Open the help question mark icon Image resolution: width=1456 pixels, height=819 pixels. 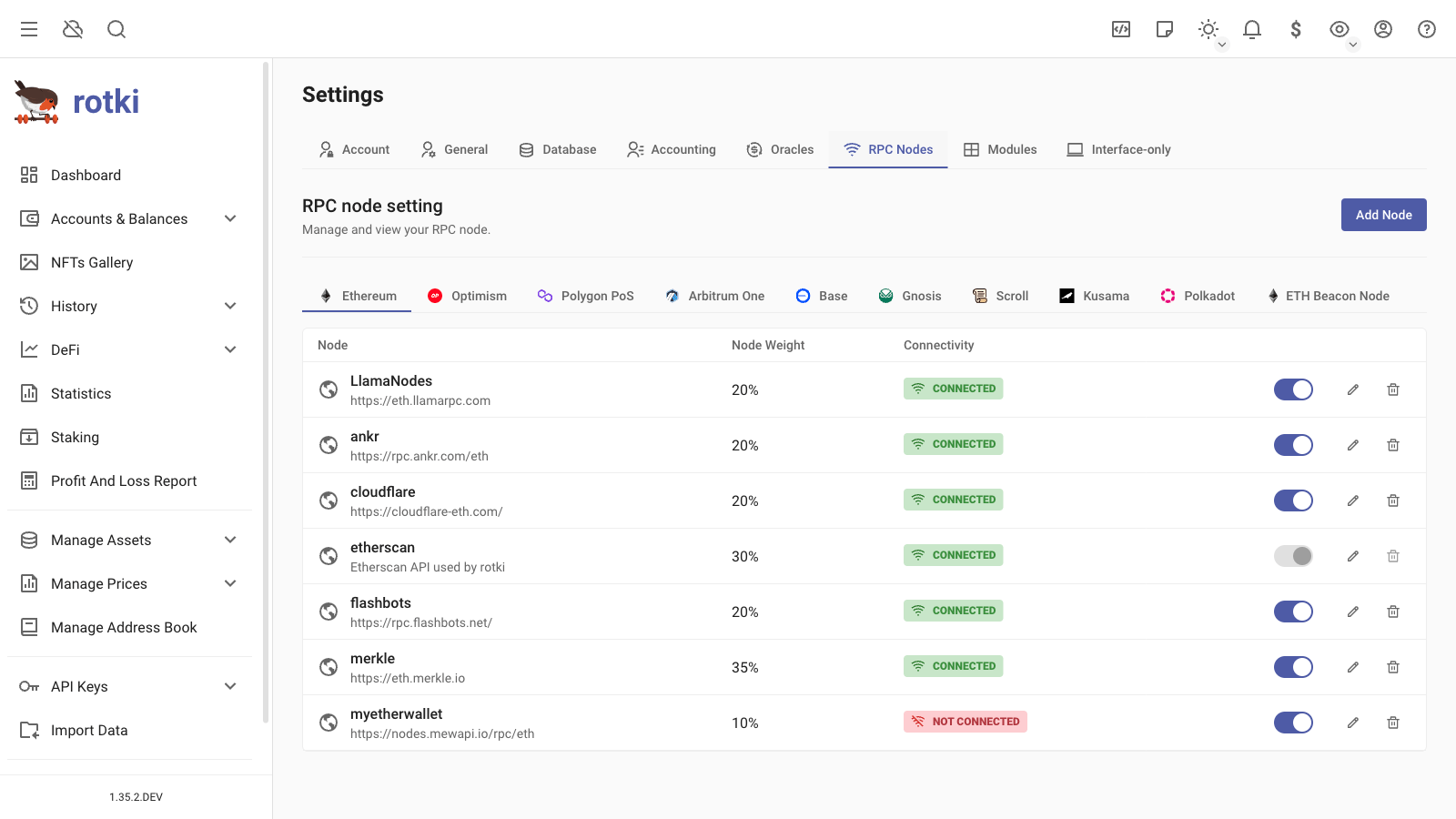pos(1427,29)
